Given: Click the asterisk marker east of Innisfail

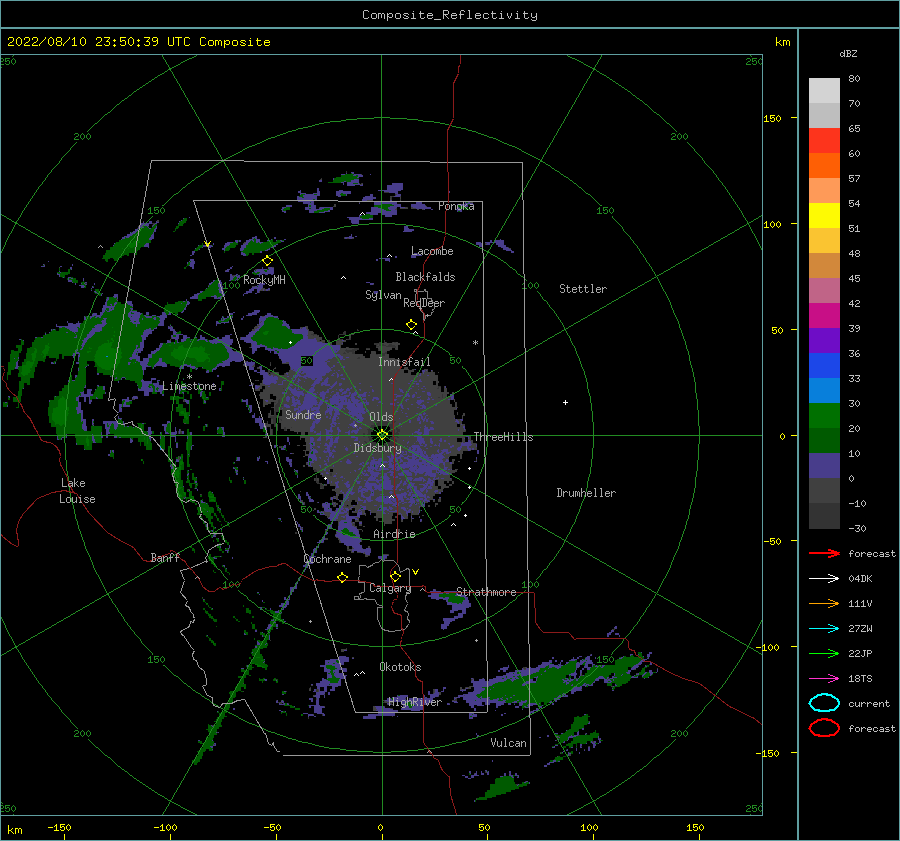Looking at the screenshot, I should tap(475, 343).
